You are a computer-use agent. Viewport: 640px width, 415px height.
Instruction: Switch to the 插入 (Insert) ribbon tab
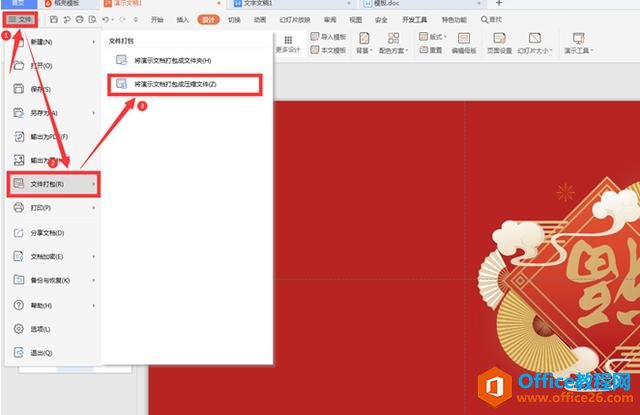click(x=182, y=20)
